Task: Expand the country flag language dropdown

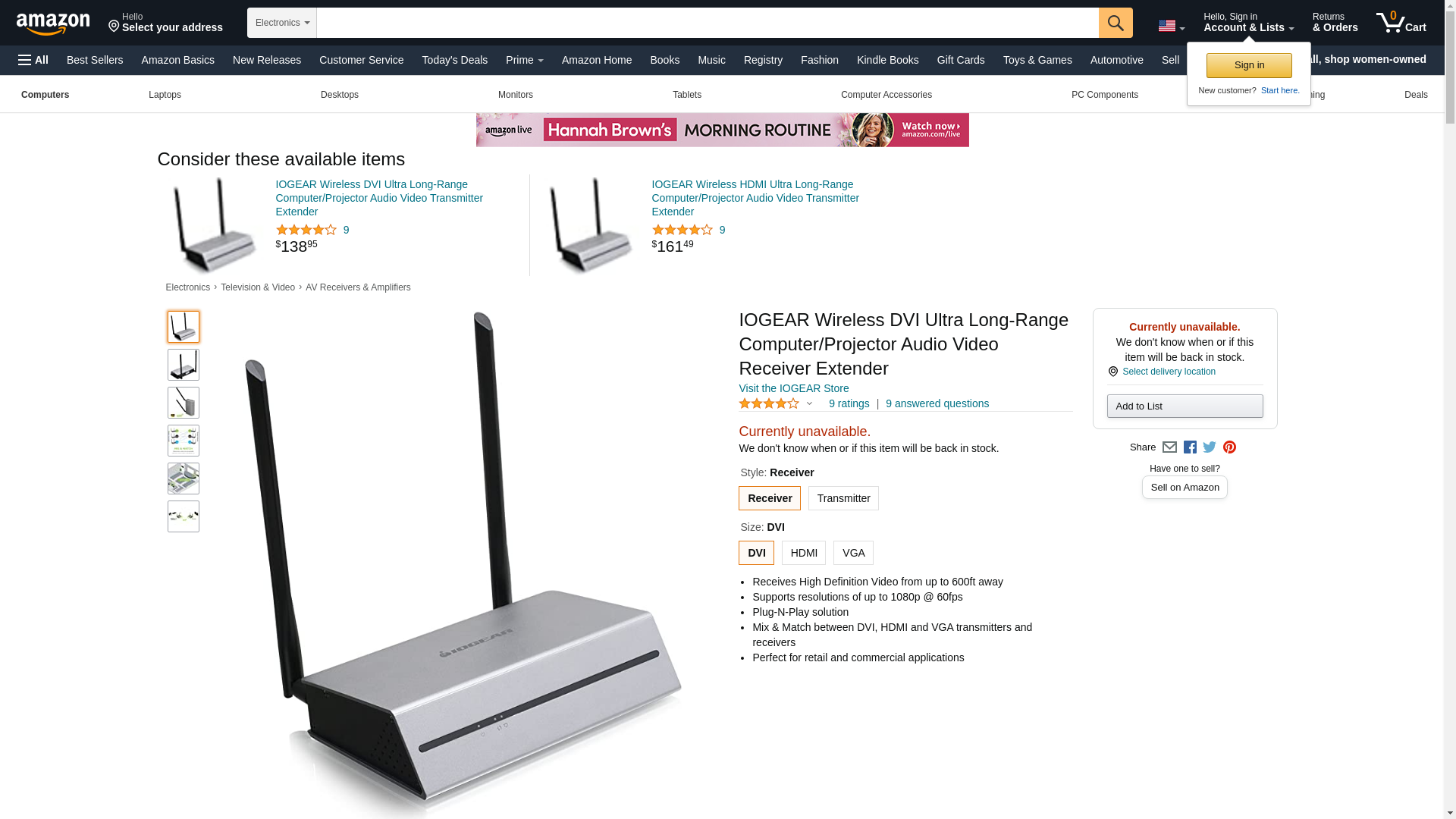Action: pos(1172,26)
